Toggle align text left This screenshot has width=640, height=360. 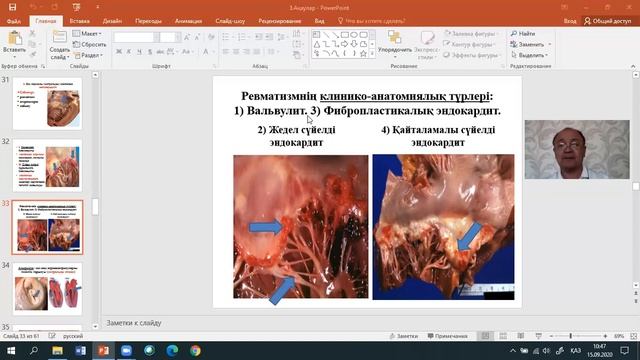click(226, 52)
